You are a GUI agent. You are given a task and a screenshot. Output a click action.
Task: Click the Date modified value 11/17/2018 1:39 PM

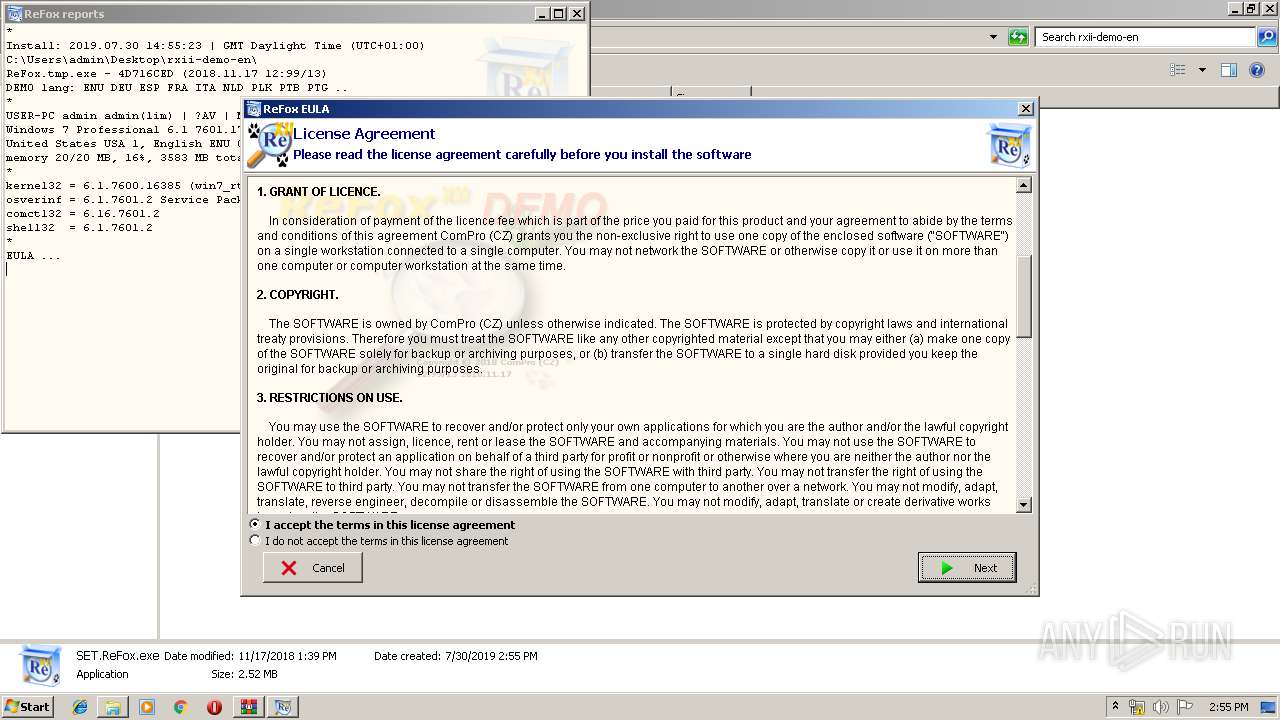(x=287, y=656)
